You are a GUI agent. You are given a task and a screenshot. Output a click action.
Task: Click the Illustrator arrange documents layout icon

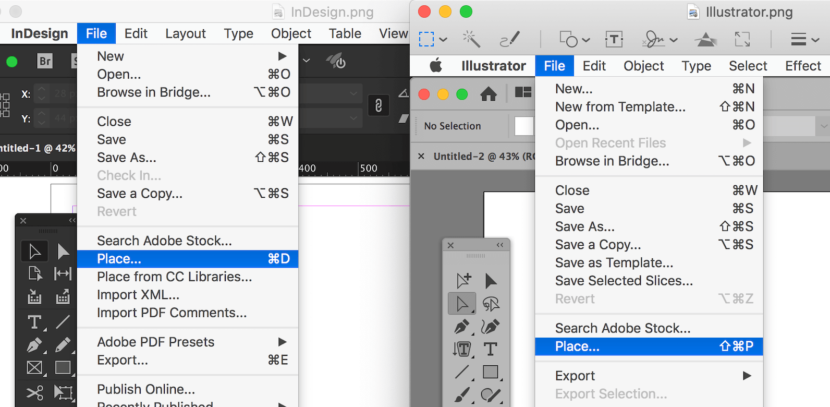(x=523, y=93)
